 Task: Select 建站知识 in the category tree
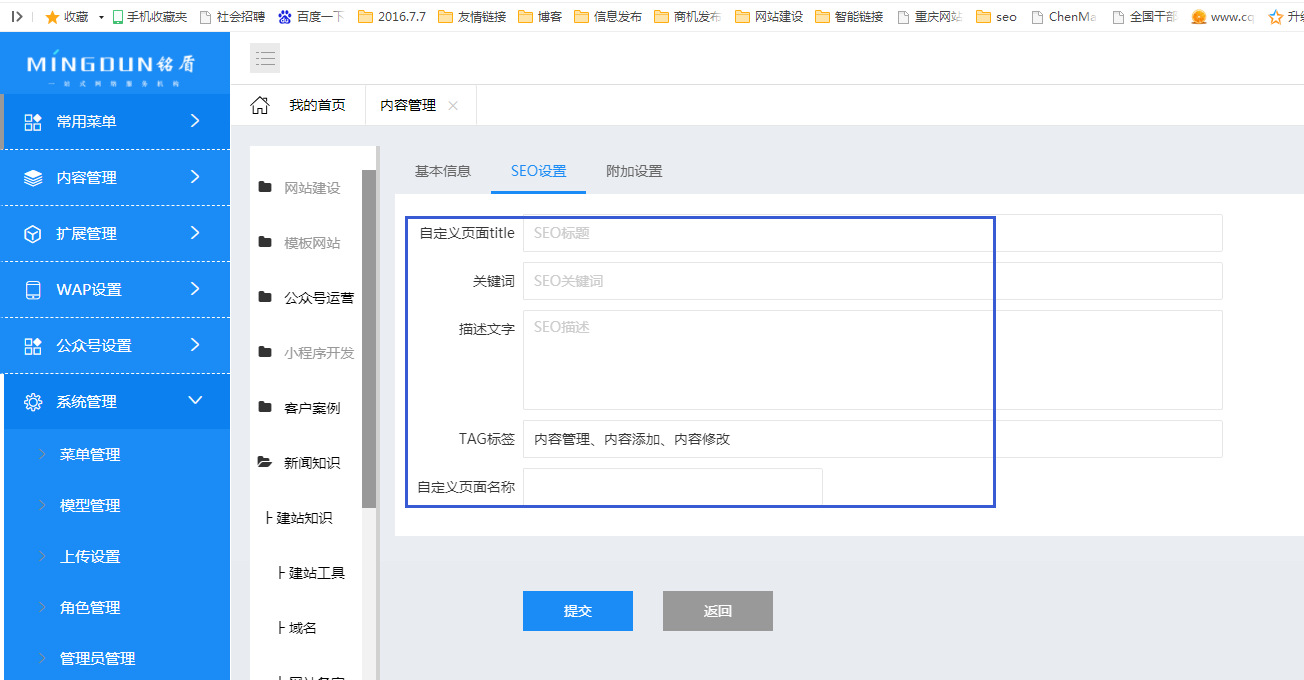(304, 518)
